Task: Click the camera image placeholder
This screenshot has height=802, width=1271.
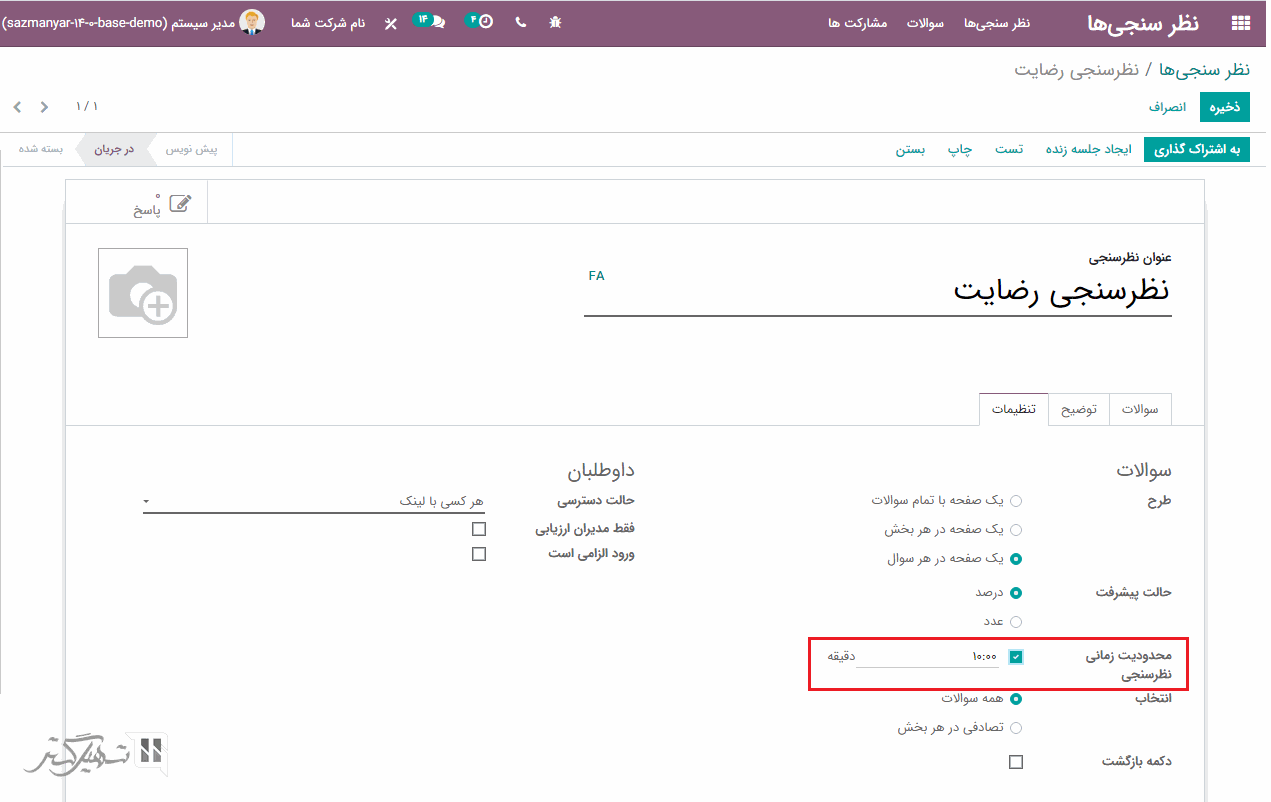Action: 143,293
